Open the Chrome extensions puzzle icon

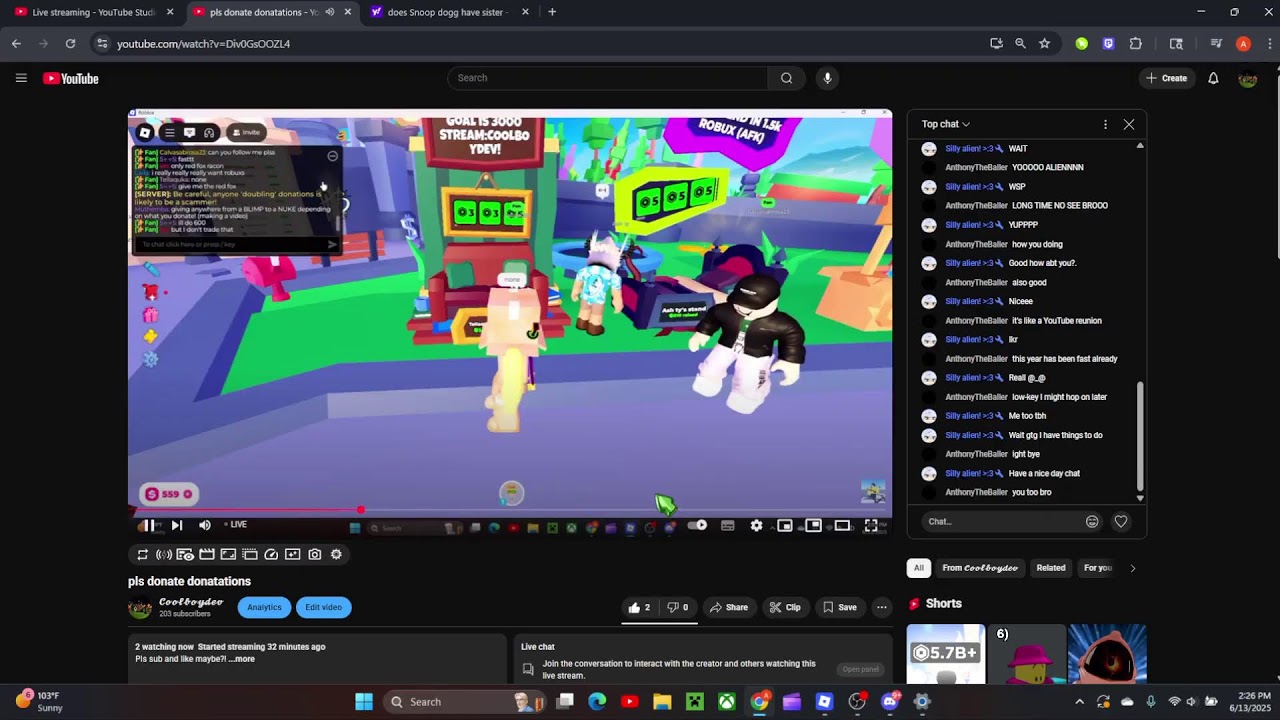[x=1136, y=44]
